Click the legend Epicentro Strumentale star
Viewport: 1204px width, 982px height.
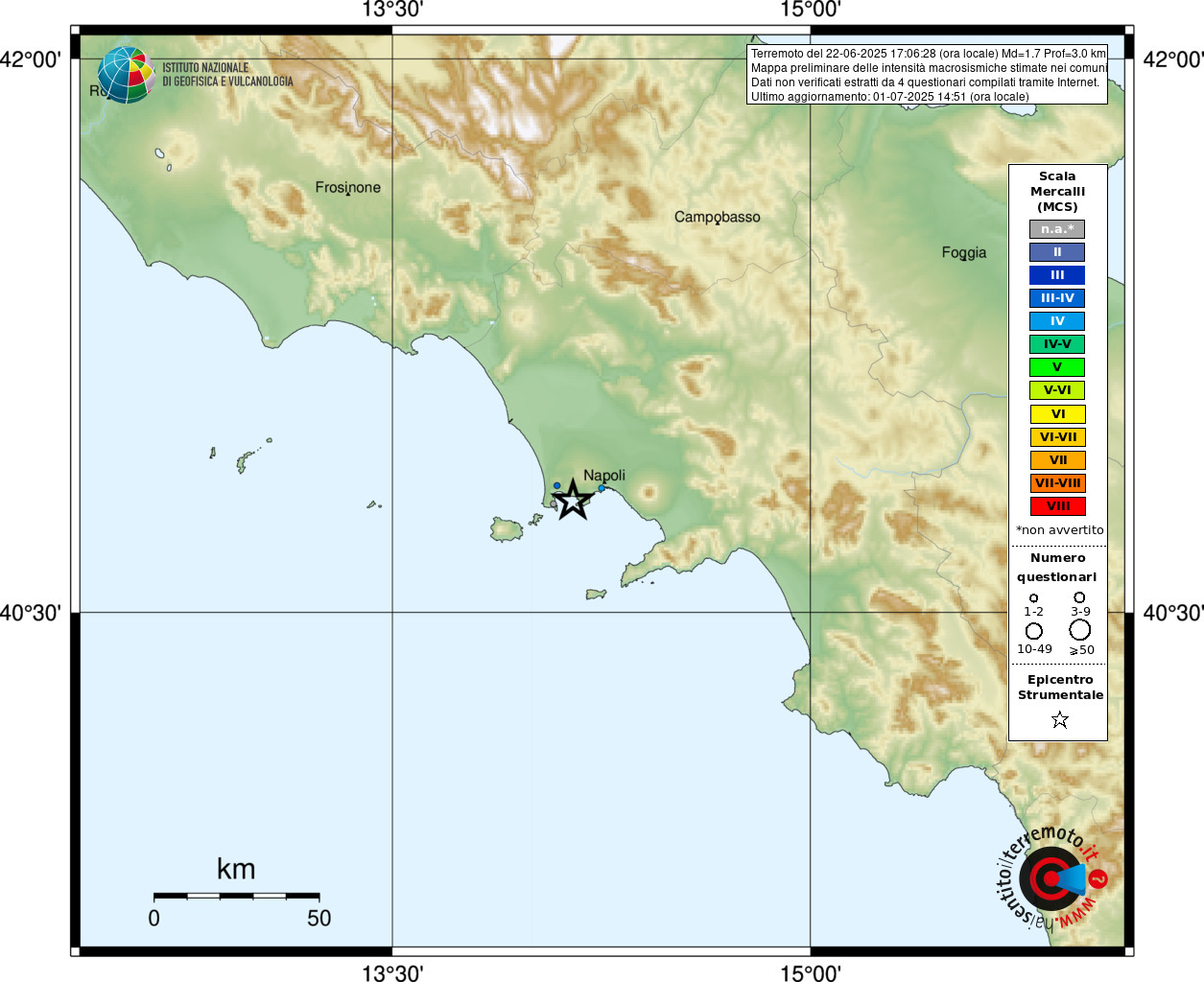(x=1059, y=719)
